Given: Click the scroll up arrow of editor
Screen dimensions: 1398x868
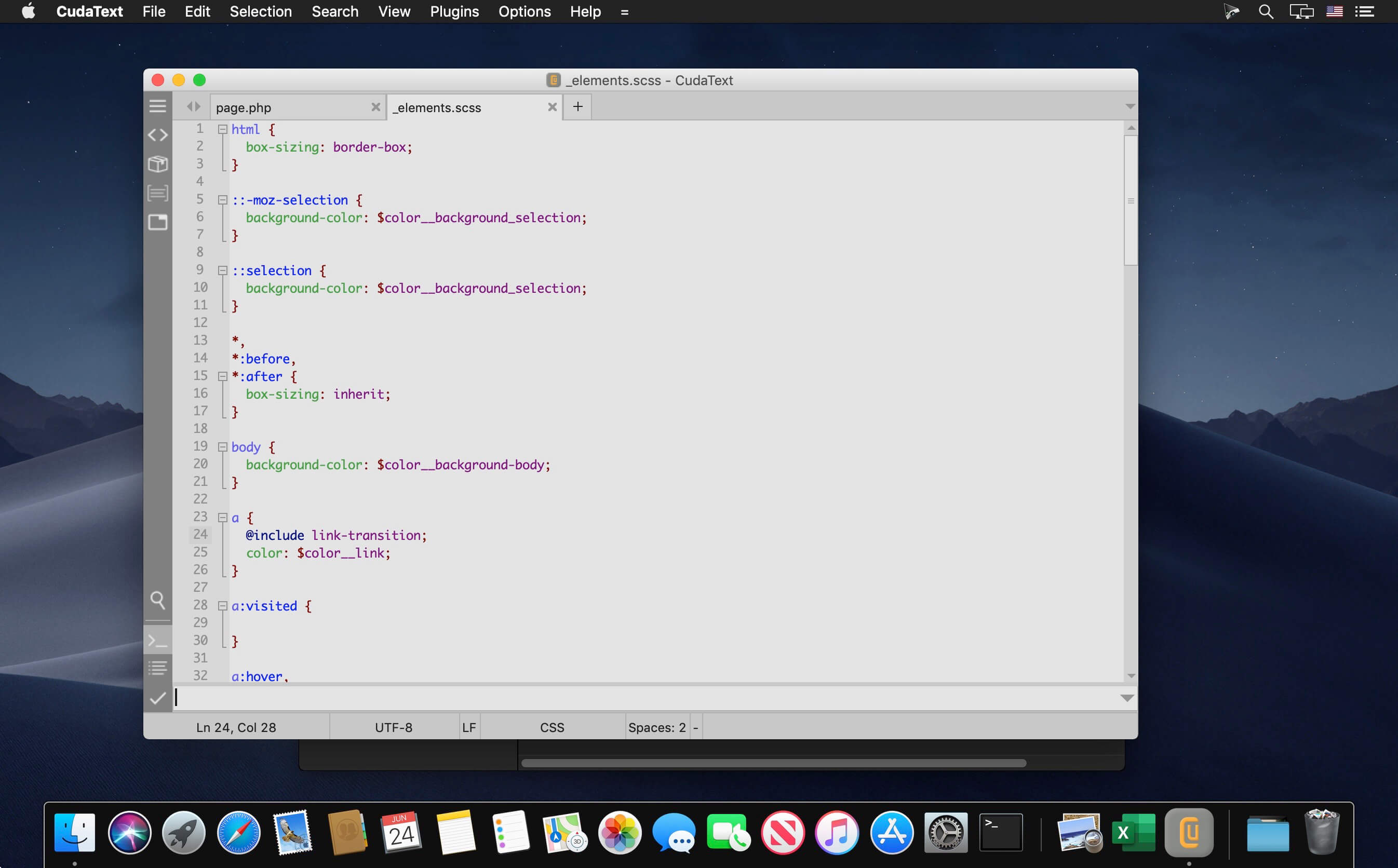Looking at the screenshot, I should click(x=1131, y=128).
